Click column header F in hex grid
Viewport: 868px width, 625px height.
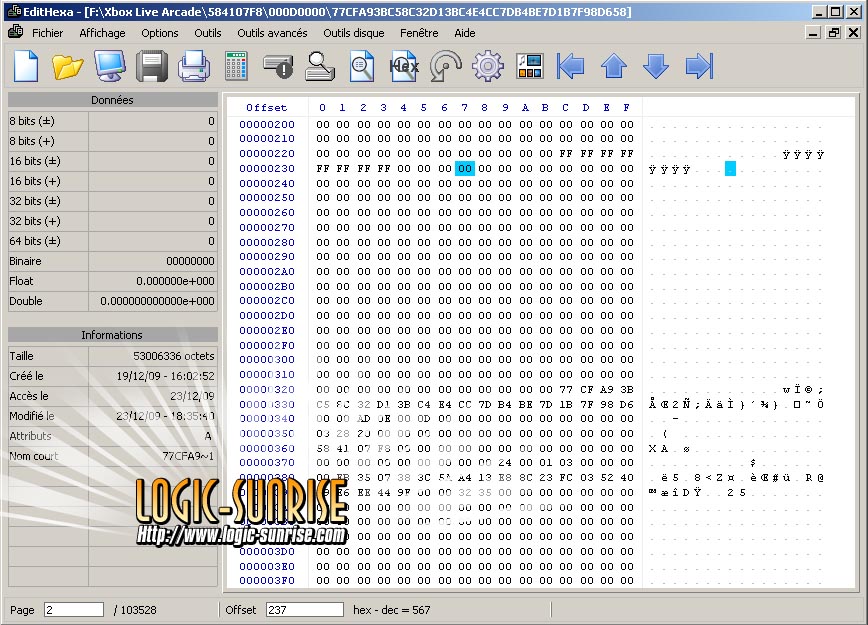pyautogui.click(x=627, y=107)
